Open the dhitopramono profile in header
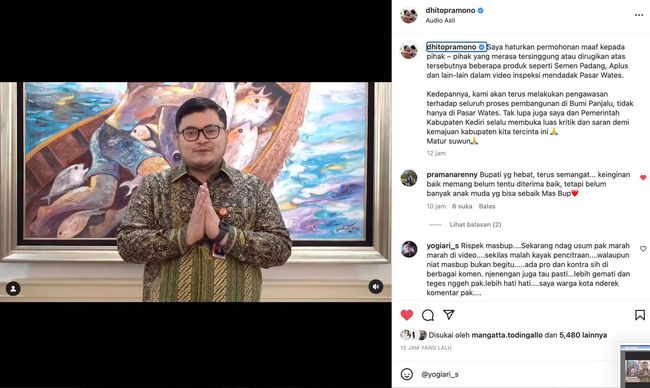The width and height of the screenshot is (650, 388). click(450, 10)
